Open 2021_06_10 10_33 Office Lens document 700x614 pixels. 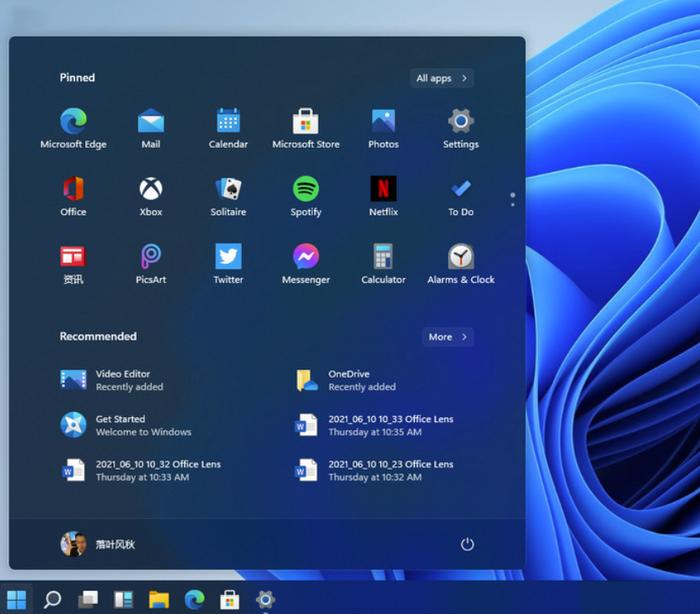point(374,425)
